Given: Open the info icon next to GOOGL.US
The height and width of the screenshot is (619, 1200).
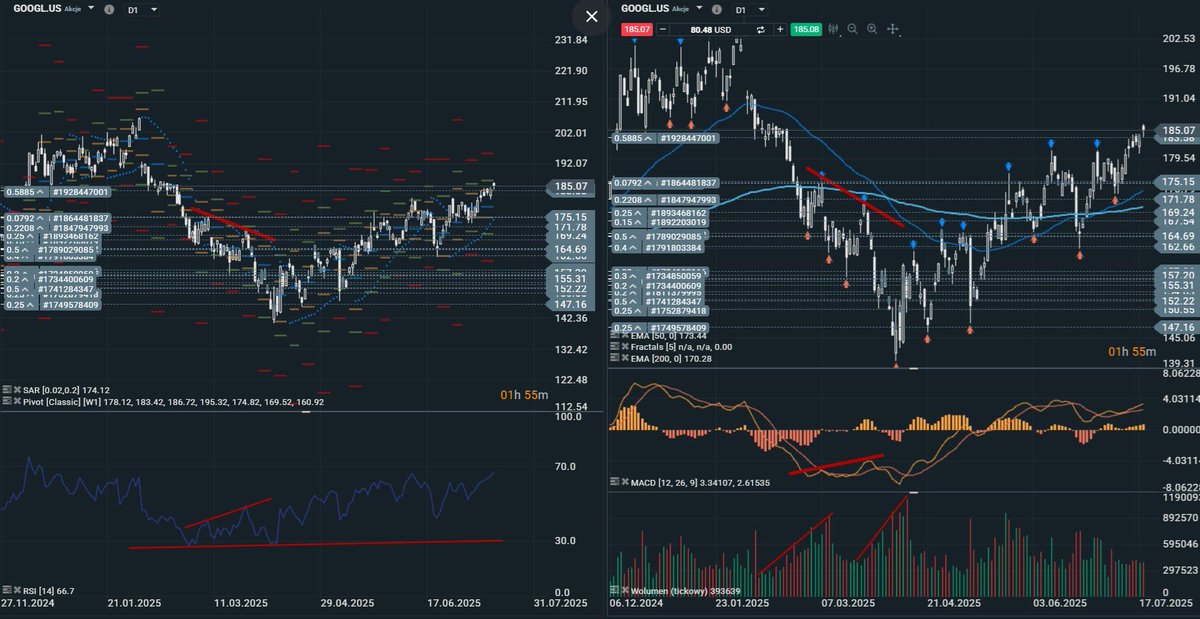Looking at the screenshot, I should [716, 8].
